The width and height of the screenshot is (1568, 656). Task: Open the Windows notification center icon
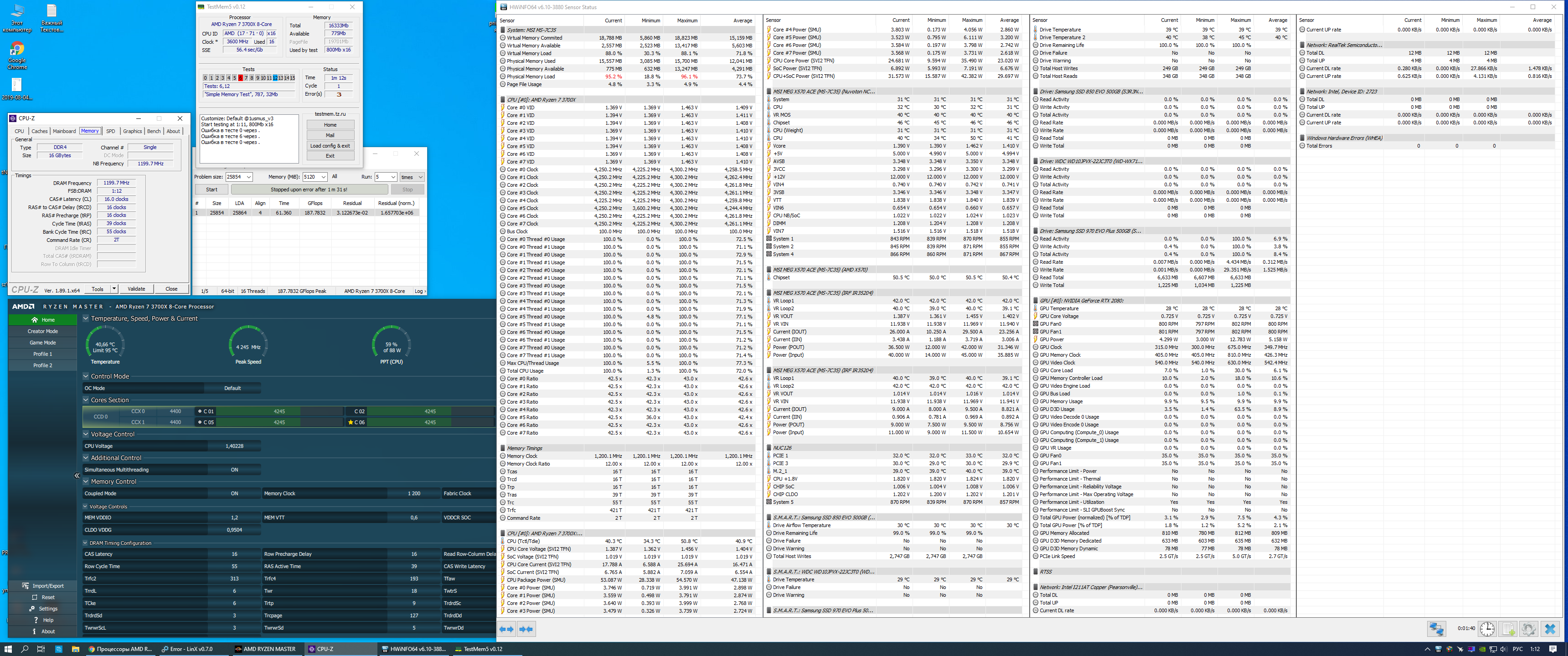pyautogui.click(x=1553, y=649)
